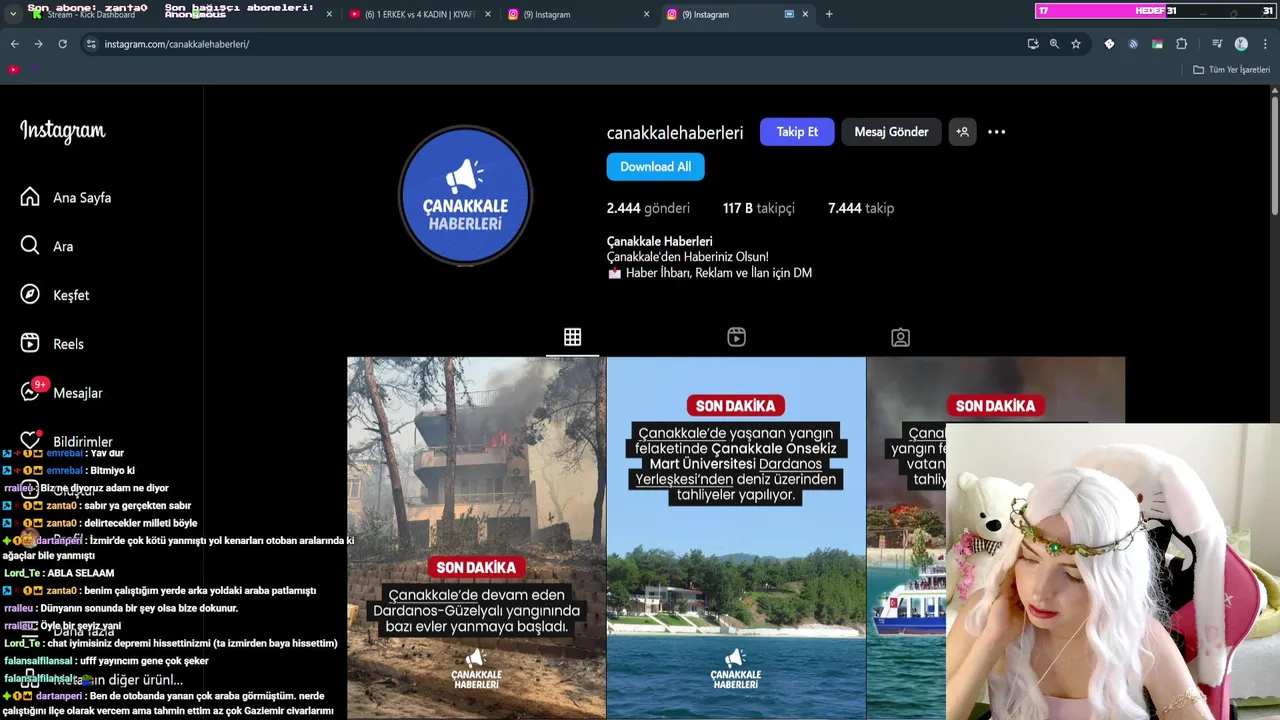This screenshot has width=1280, height=720.
Task: Open the Ara search panel
Action: click(47, 246)
